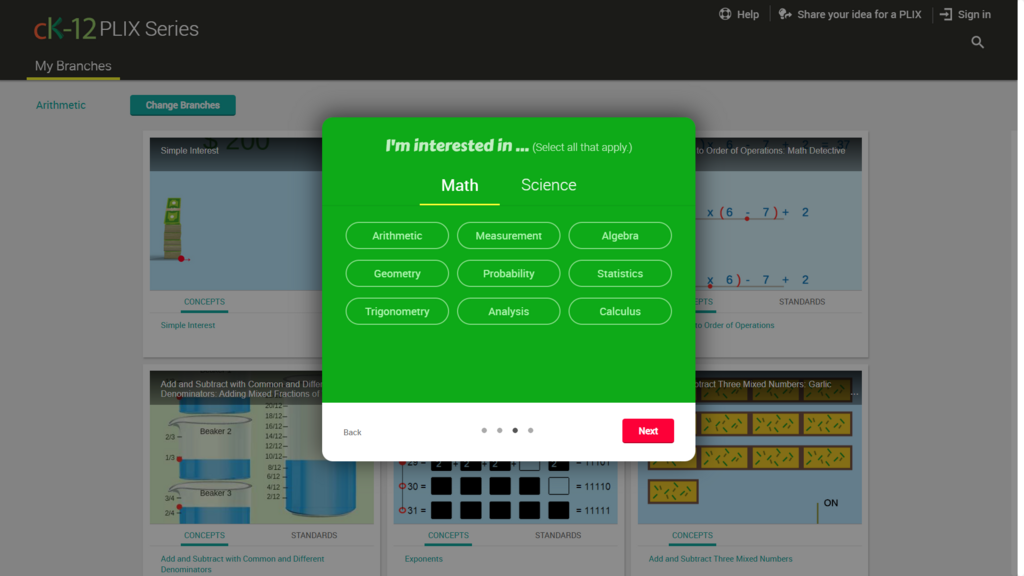Choose the Statistics interest chip
This screenshot has height=576, width=1024.
coord(620,274)
